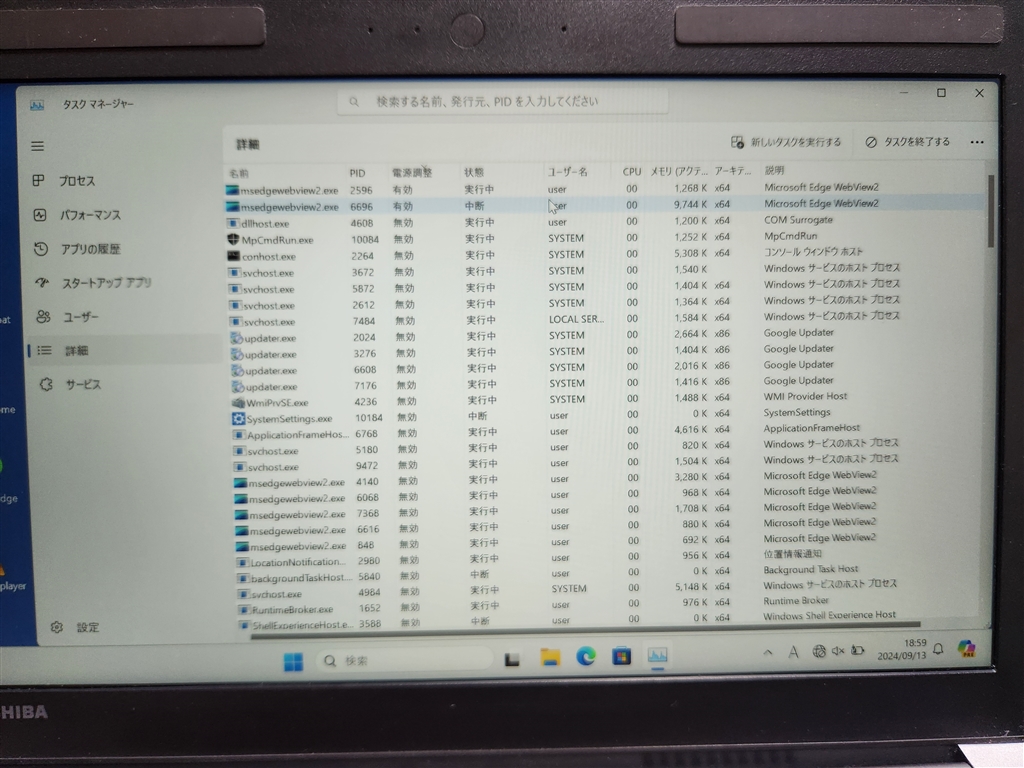Image resolution: width=1024 pixels, height=768 pixels.
Task: Click the taskbar 検索 box
Action: pyautogui.click(x=405, y=661)
